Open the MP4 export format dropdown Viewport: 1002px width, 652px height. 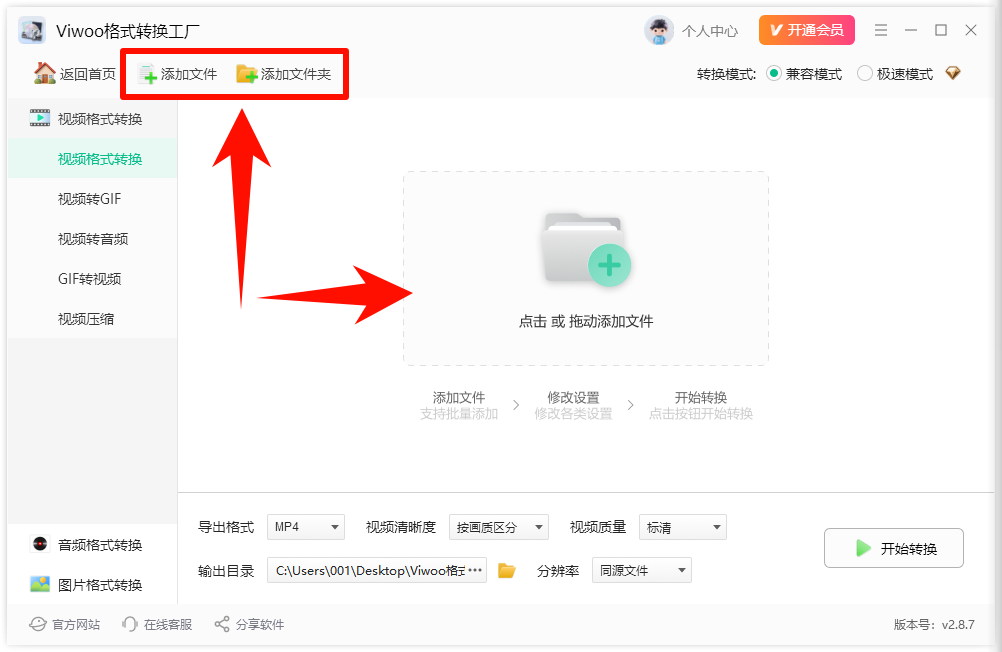click(305, 527)
